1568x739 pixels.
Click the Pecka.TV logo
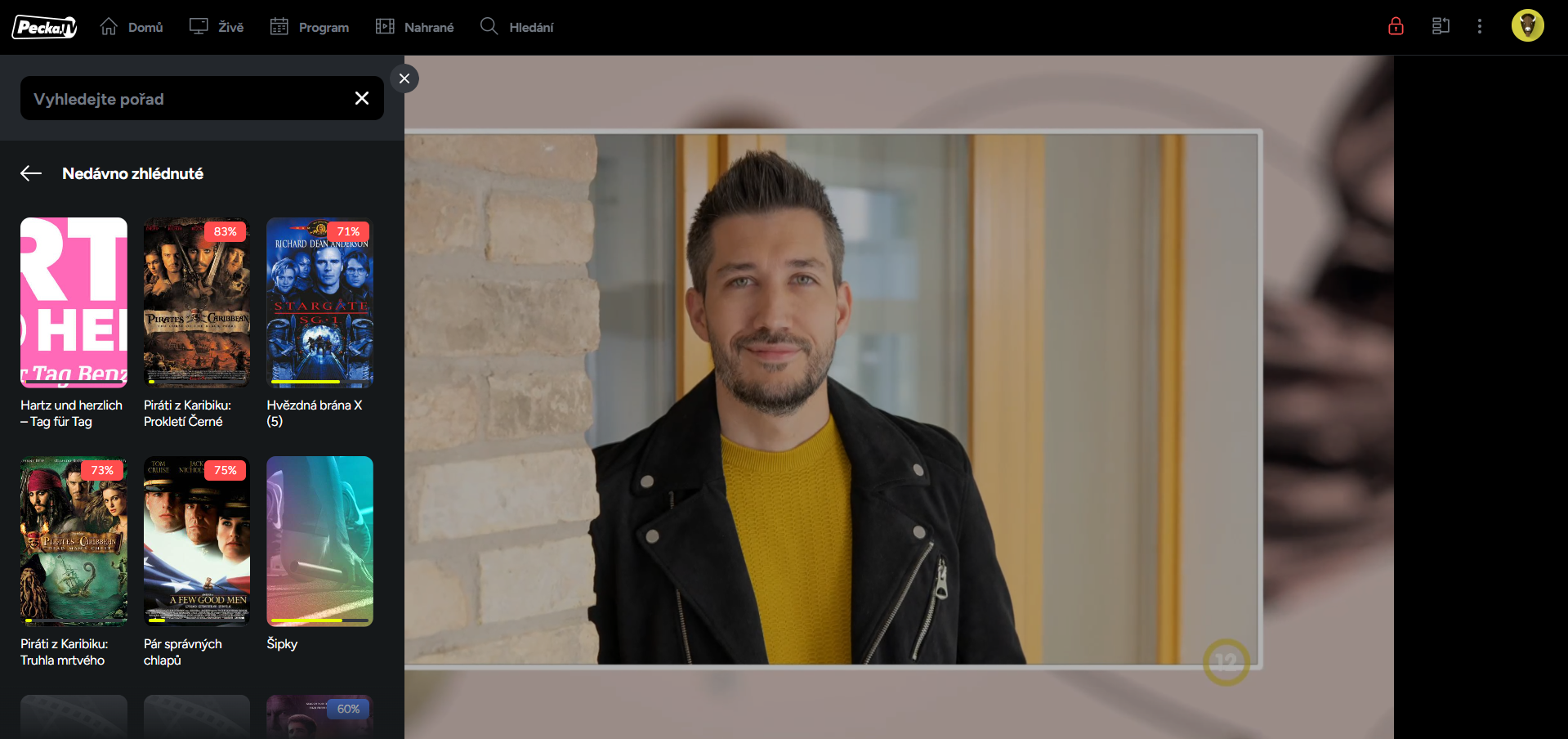pos(44,27)
